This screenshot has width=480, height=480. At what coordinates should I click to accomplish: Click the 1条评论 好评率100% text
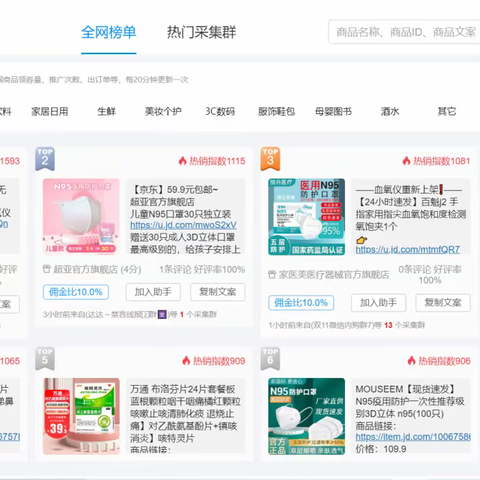pyautogui.click(x=202, y=269)
